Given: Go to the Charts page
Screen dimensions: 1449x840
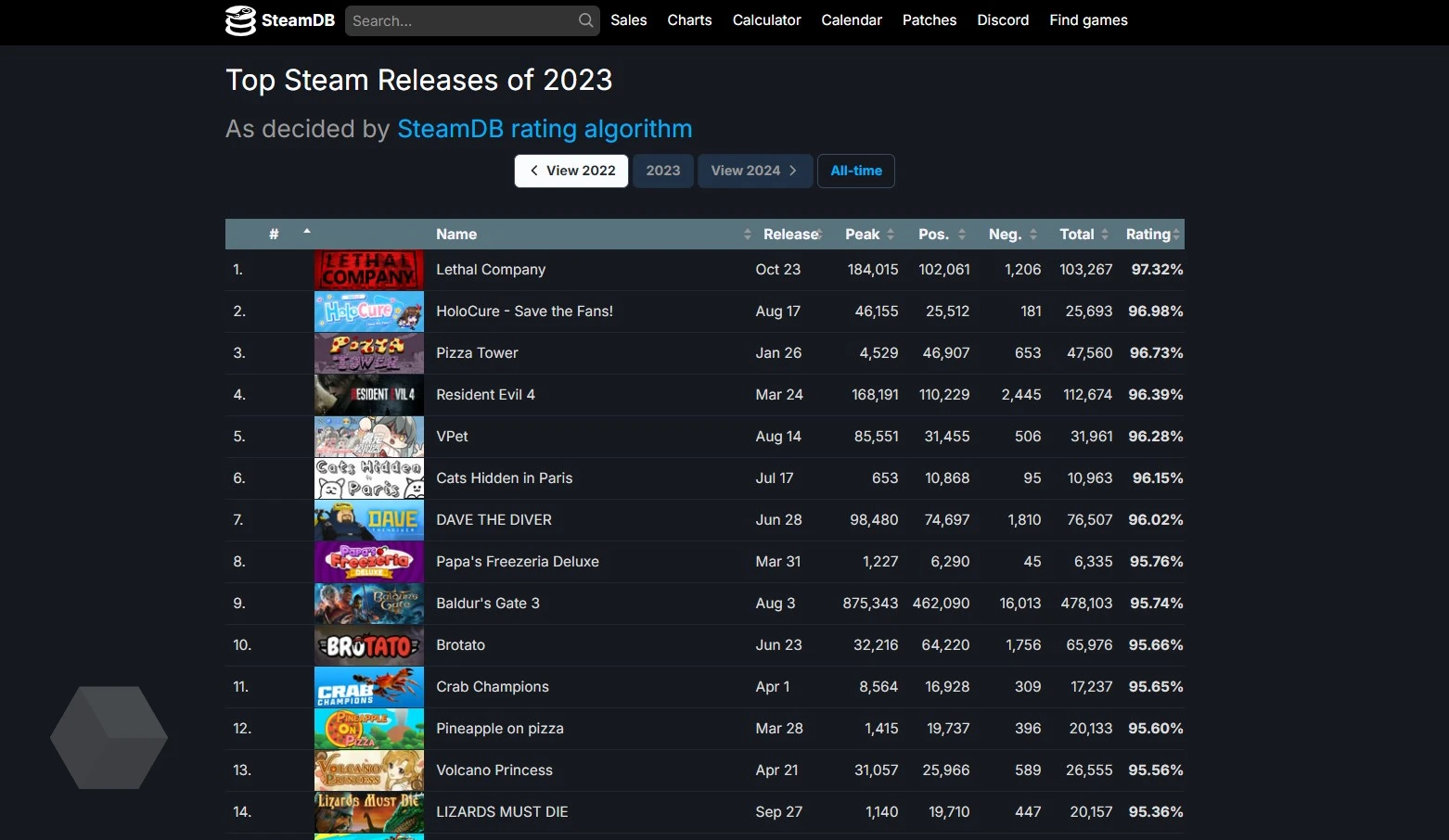Looking at the screenshot, I should [x=689, y=20].
